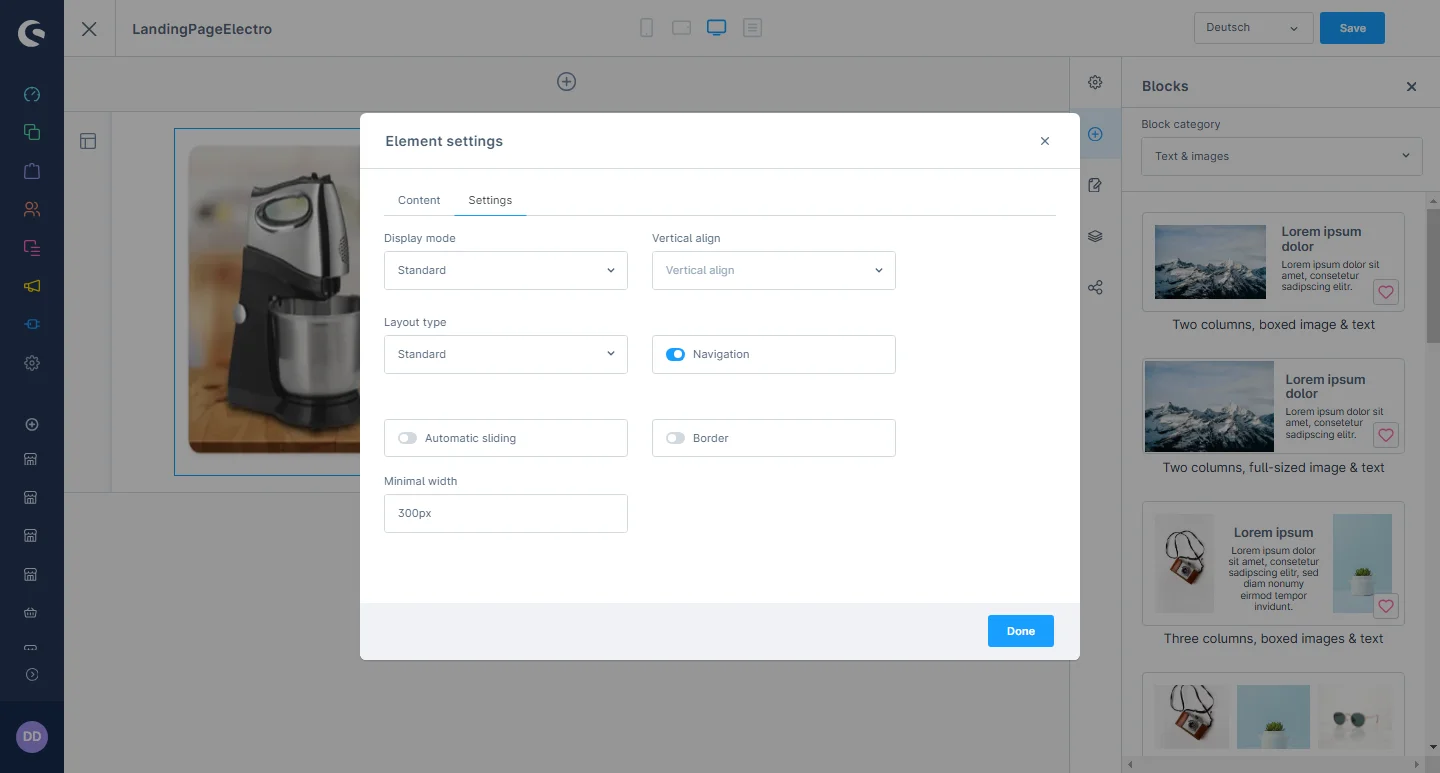This screenshot has height=773, width=1440.
Task: Open the layers navigator icon
Action: 1095,236
